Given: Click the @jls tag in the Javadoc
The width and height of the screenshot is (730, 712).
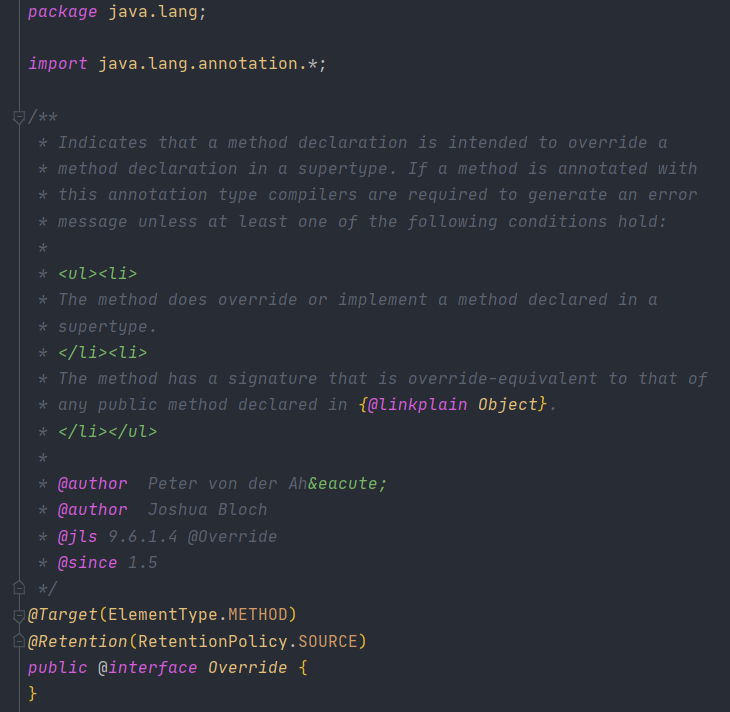Looking at the screenshot, I should [77, 537].
